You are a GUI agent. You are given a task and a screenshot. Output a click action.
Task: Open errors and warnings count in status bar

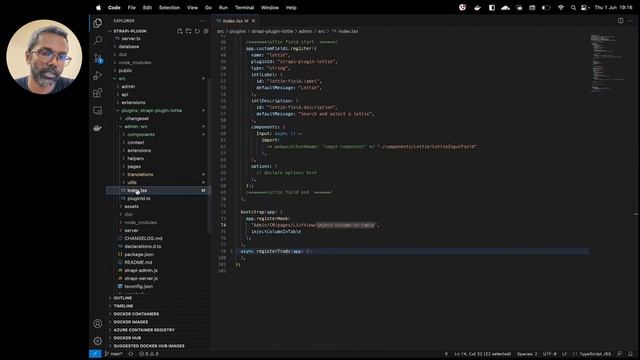(x=149, y=354)
